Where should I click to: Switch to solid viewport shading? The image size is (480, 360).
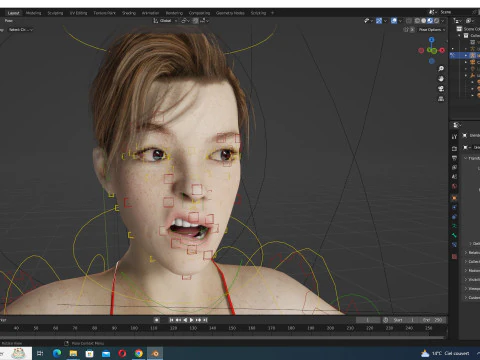424,21
